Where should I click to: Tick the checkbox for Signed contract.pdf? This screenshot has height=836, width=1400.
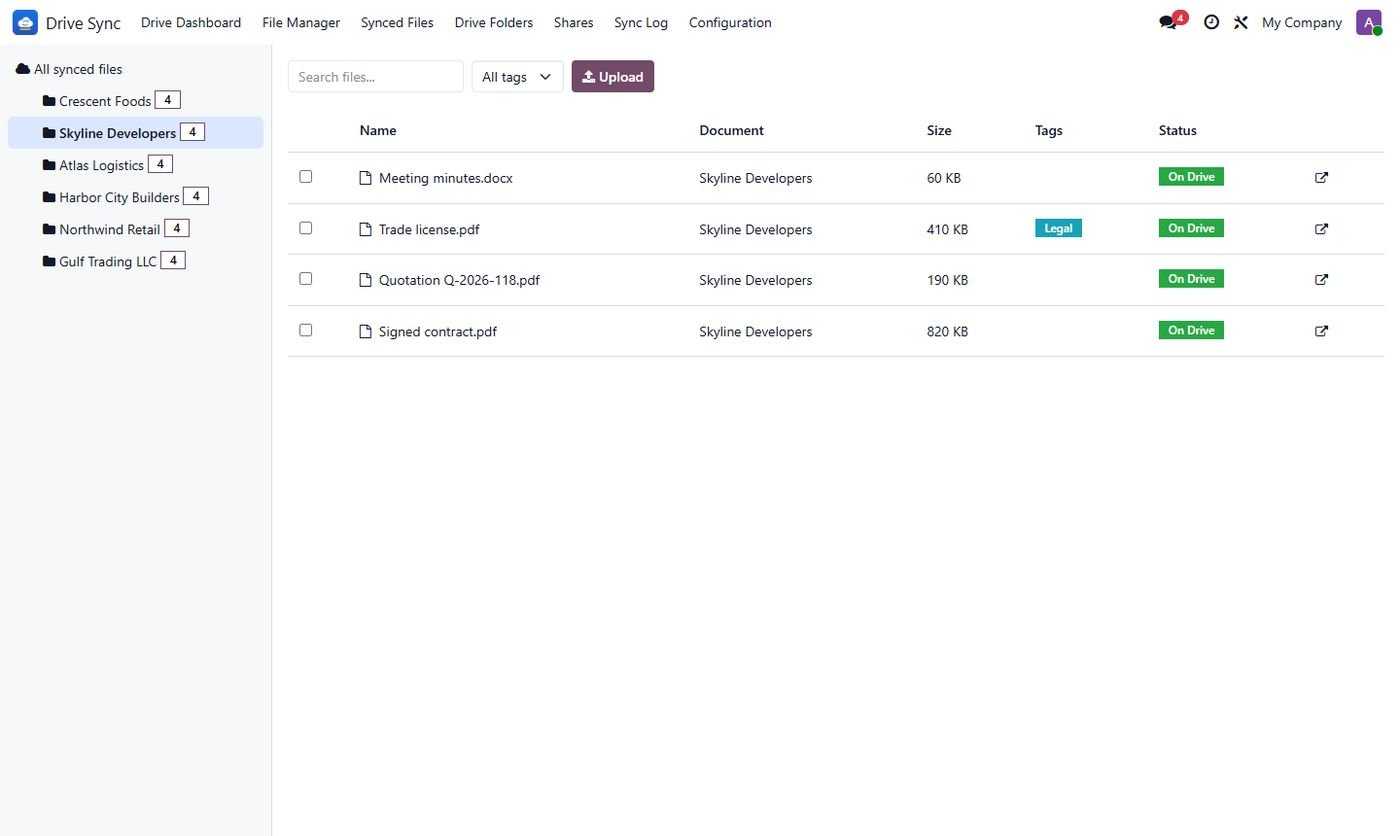(x=306, y=330)
